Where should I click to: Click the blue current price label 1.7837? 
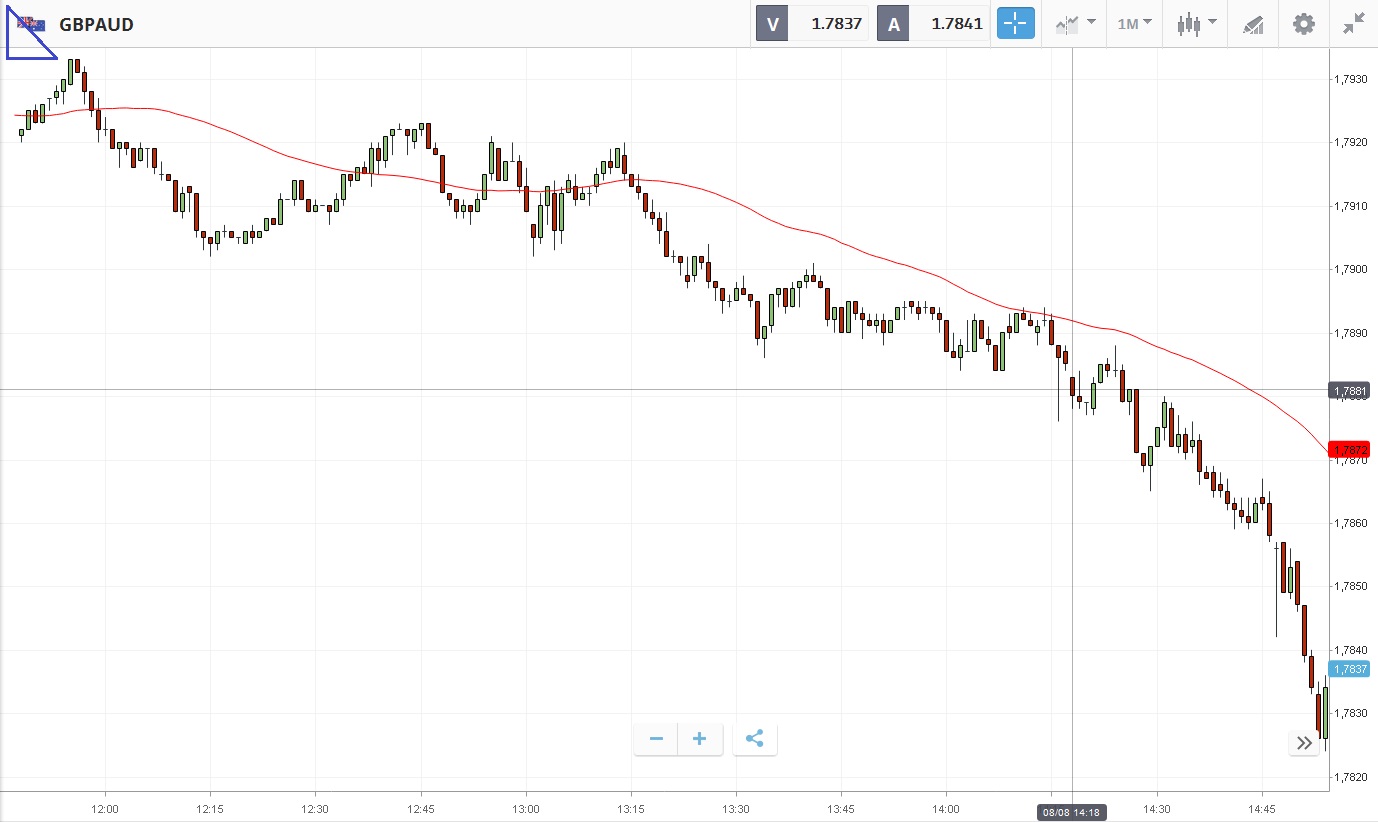tap(1348, 669)
